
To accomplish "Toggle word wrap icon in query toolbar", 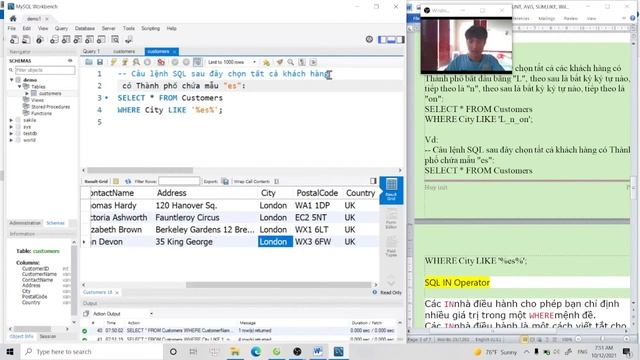I will (x=313, y=62).
